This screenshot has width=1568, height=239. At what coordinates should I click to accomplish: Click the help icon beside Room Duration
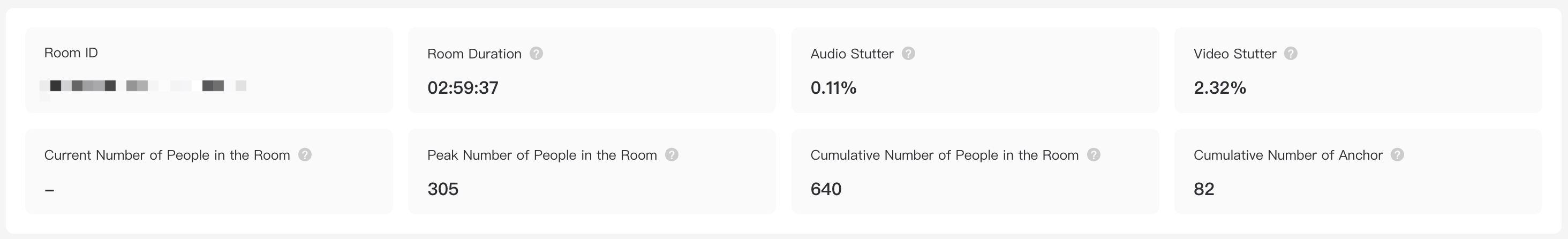[536, 54]
